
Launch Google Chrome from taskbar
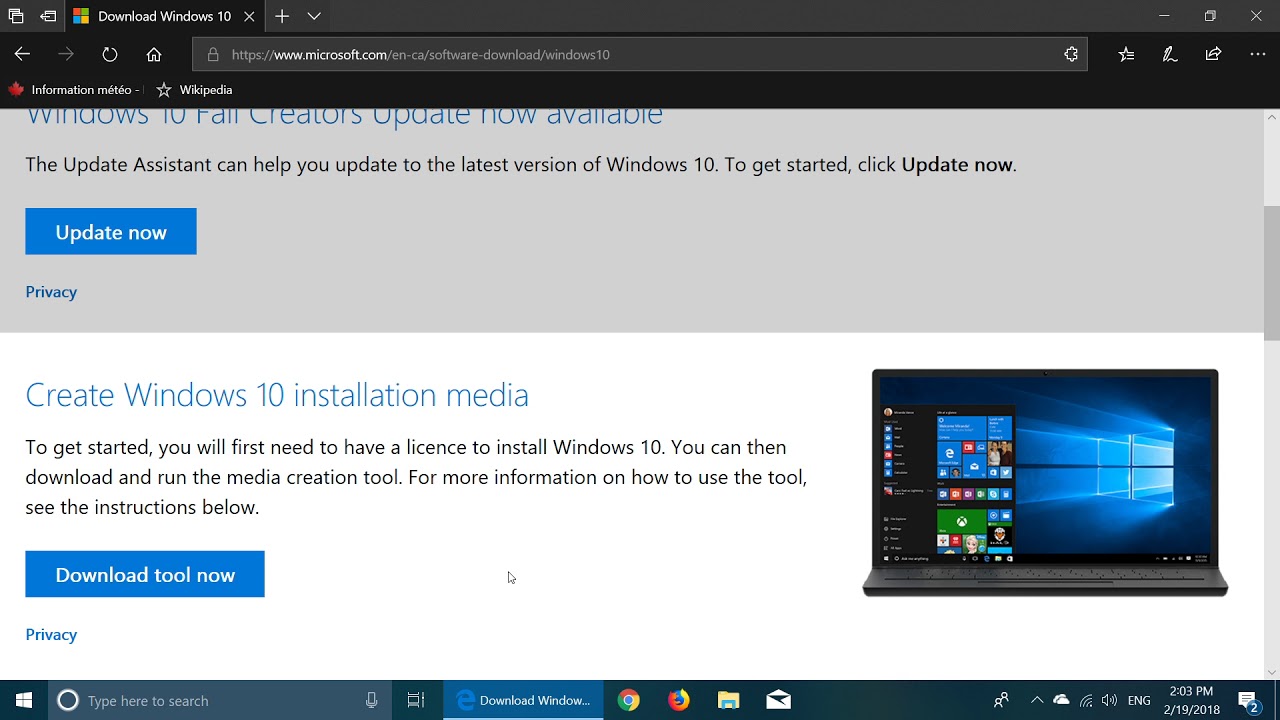pyautogui.click(x=628, y=700)
